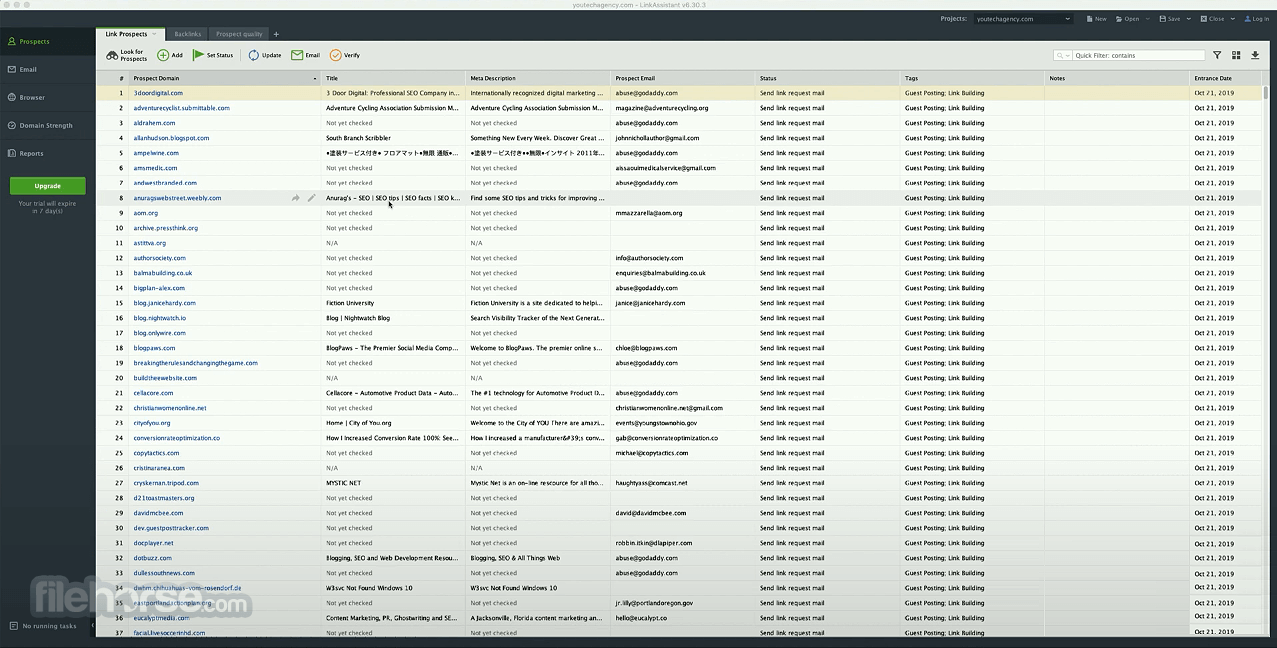The height and width of the screenshot is (648, 1277).
Task: Select email enquiries@balmabuilding.co.uk
Action: click(x=660, y=273)
